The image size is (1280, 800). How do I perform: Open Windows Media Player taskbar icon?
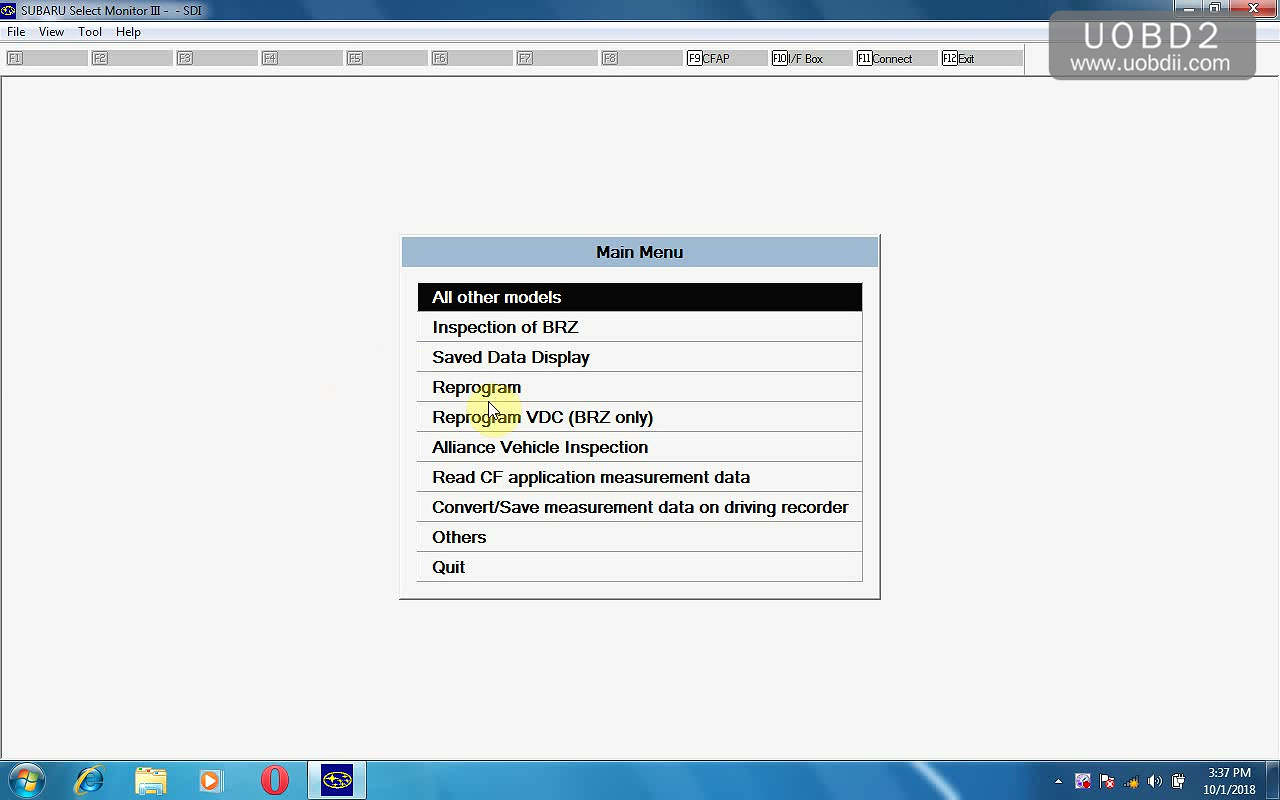(x=210, y=780)
